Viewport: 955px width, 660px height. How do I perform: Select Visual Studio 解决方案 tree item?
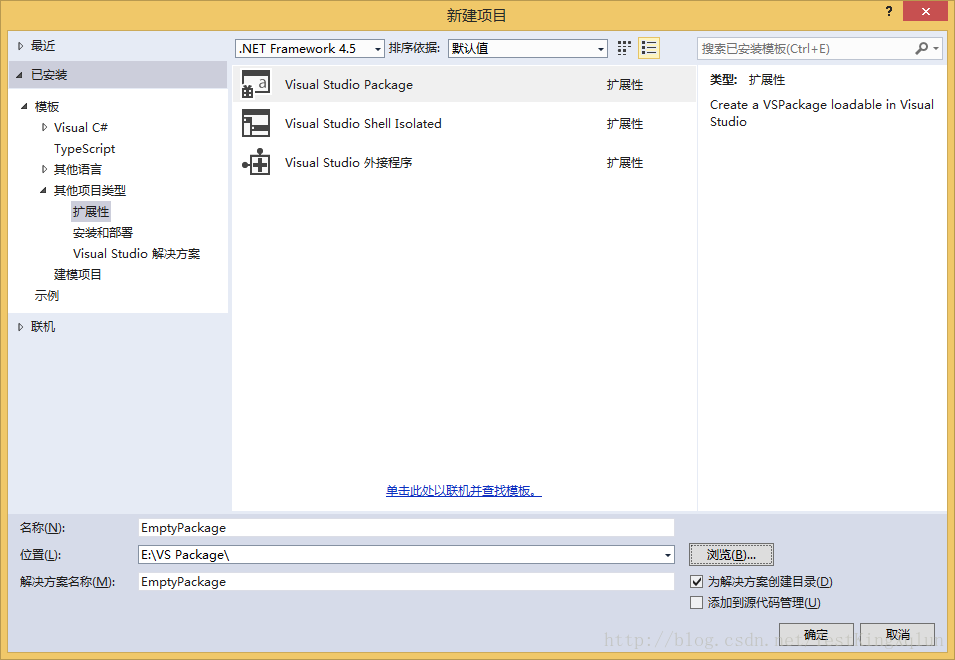[x=136, y=253]
